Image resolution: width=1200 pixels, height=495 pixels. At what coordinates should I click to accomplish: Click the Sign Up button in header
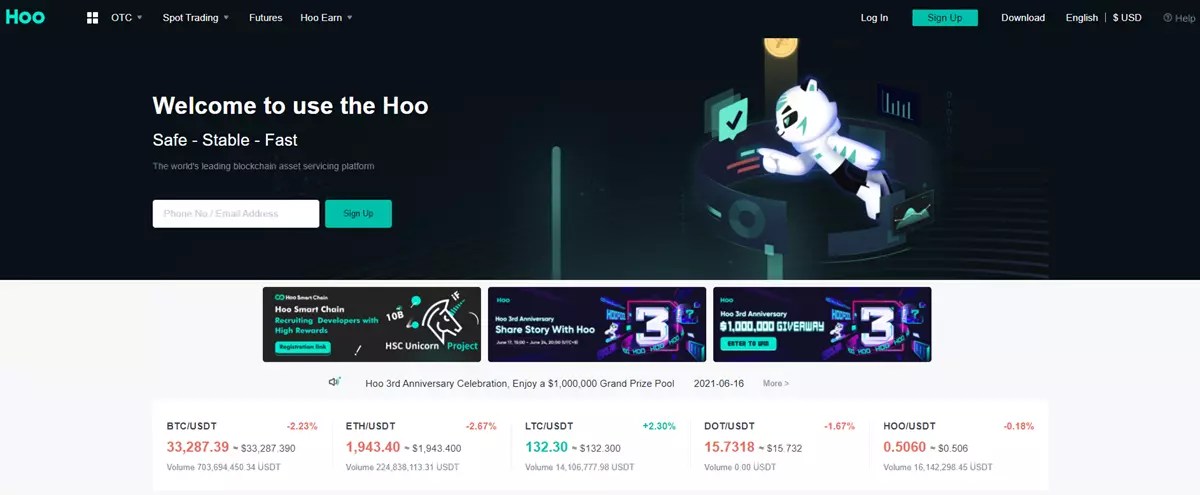pyautogui.click(x=945, y=18)
